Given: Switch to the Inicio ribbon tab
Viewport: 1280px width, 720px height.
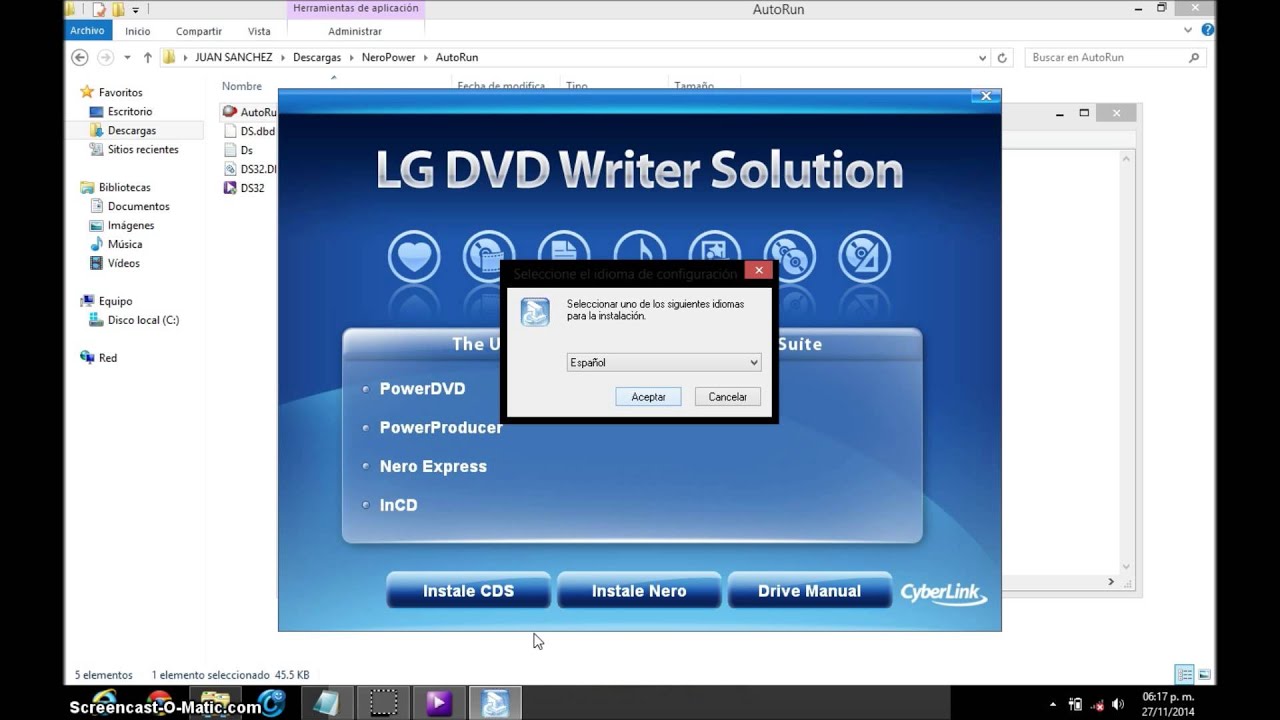Looking at the screenshot, I should 138,31.
